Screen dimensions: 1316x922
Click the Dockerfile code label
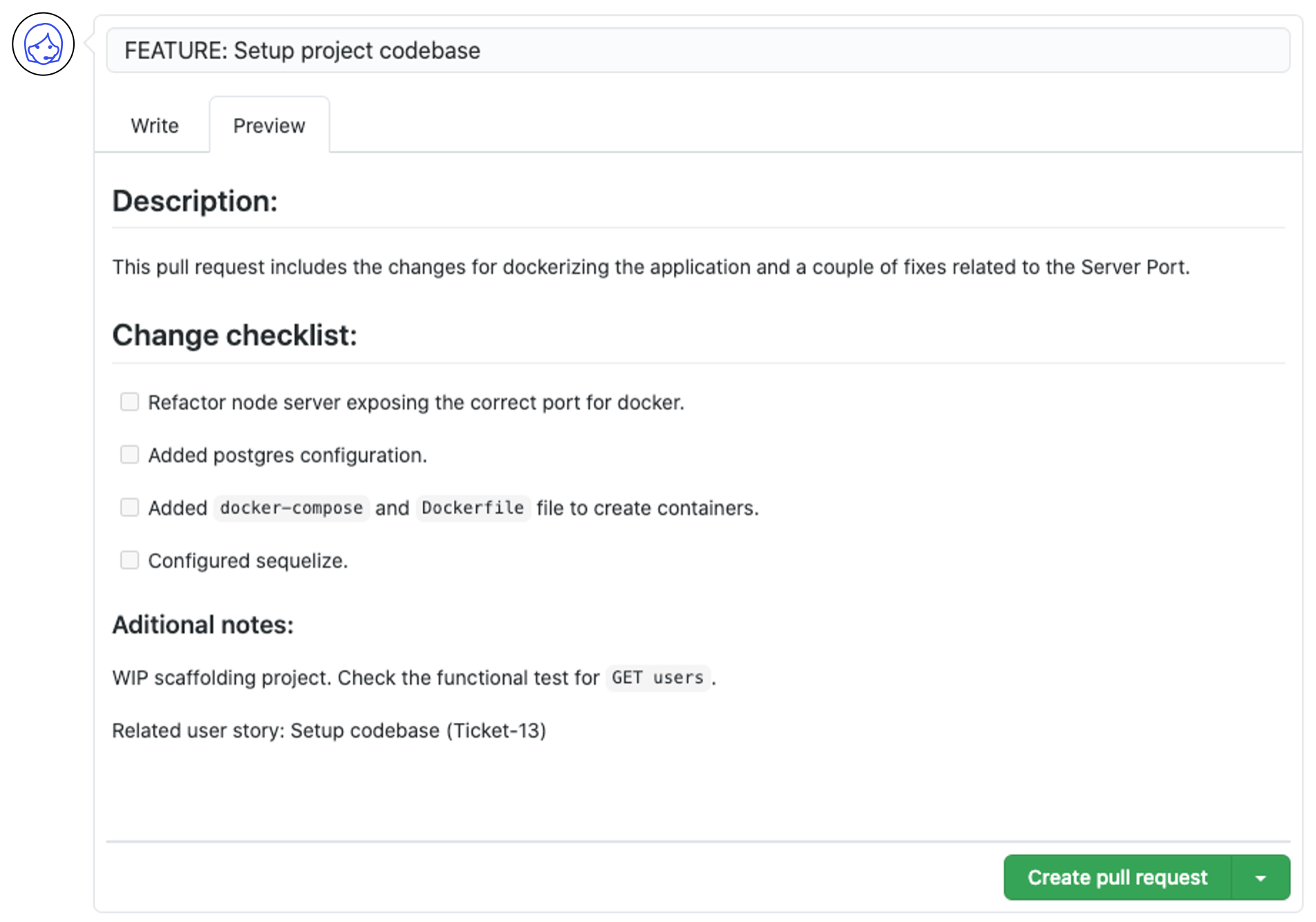click(x=473, y=508)
